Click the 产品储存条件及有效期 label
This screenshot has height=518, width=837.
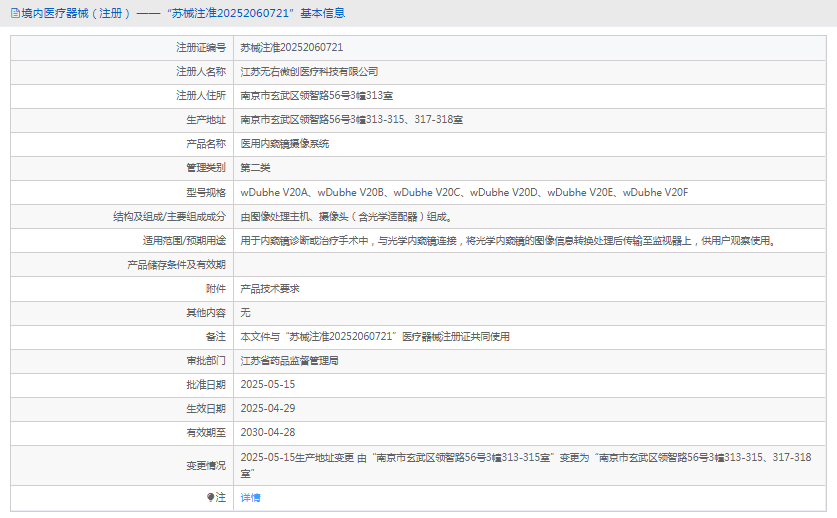pos(176,265)
